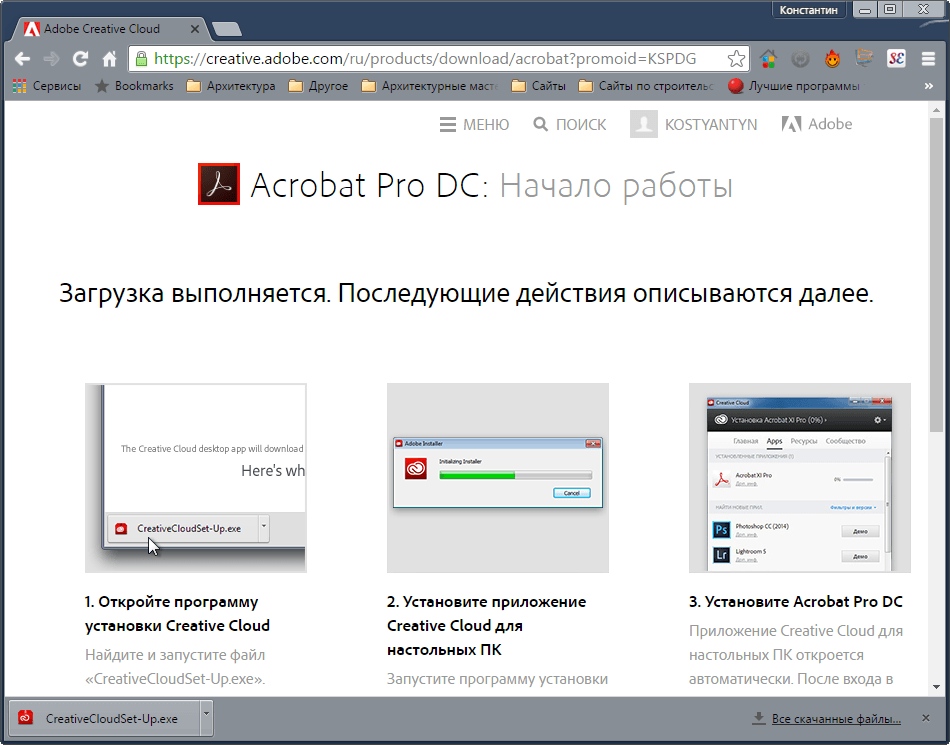950x745 pixels.
Task: Open the Bookmarks star bookmark
Action: pos(134,86)
